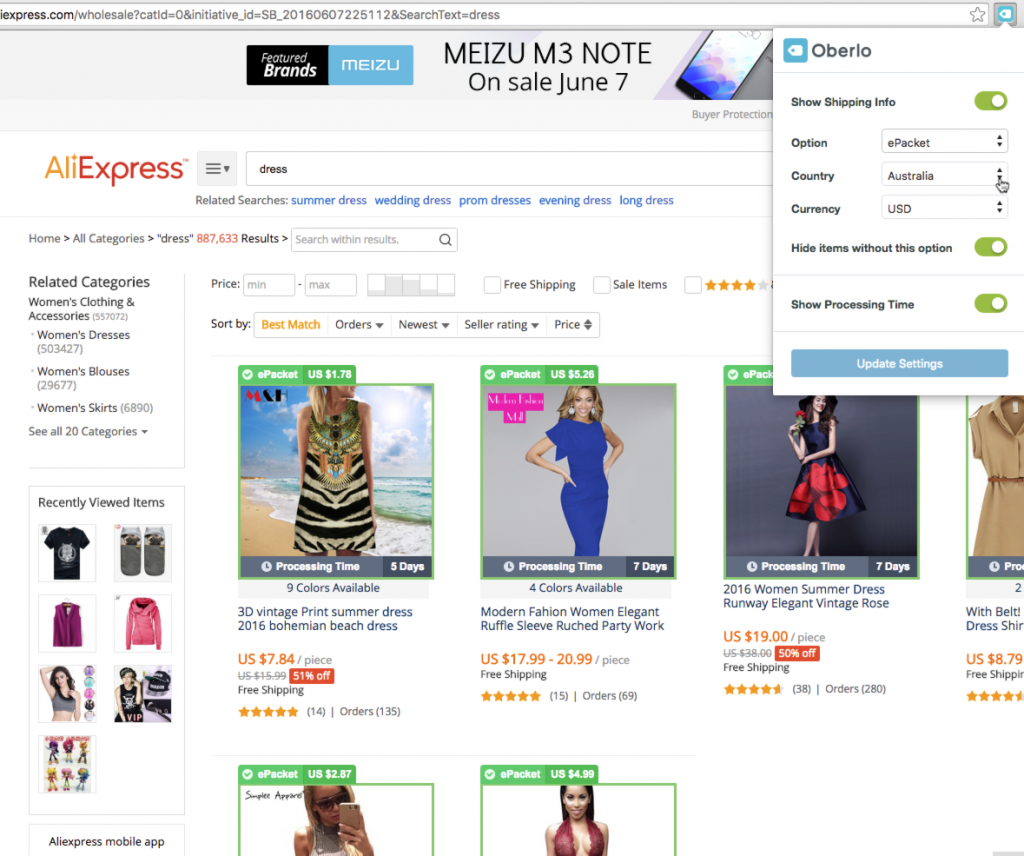The height and width of the screenshot is (856, 1024).
Task: Go to All Categories breadcrumb
Action: [108, 238]
